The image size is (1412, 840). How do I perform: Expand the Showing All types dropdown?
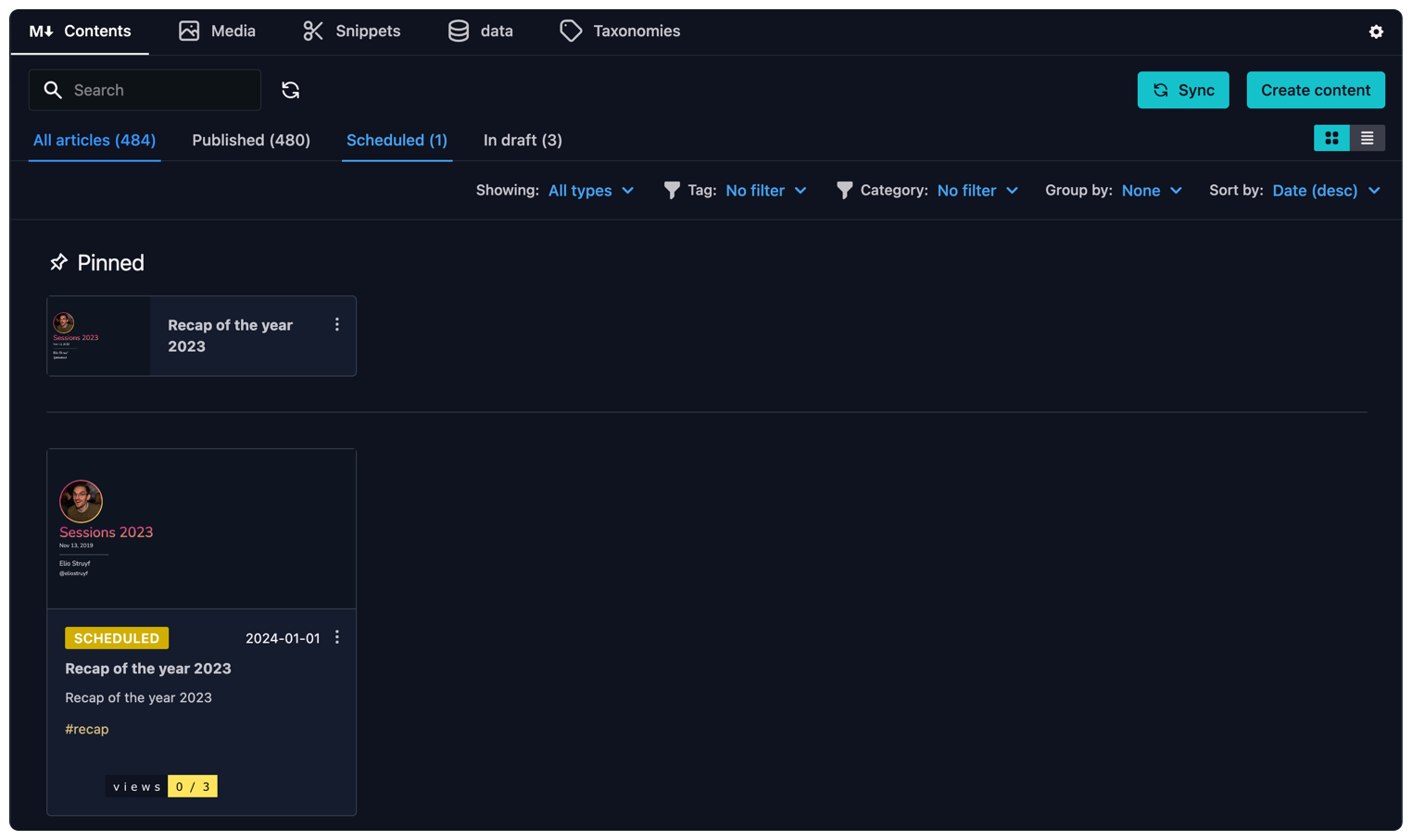tap(591, 191)
